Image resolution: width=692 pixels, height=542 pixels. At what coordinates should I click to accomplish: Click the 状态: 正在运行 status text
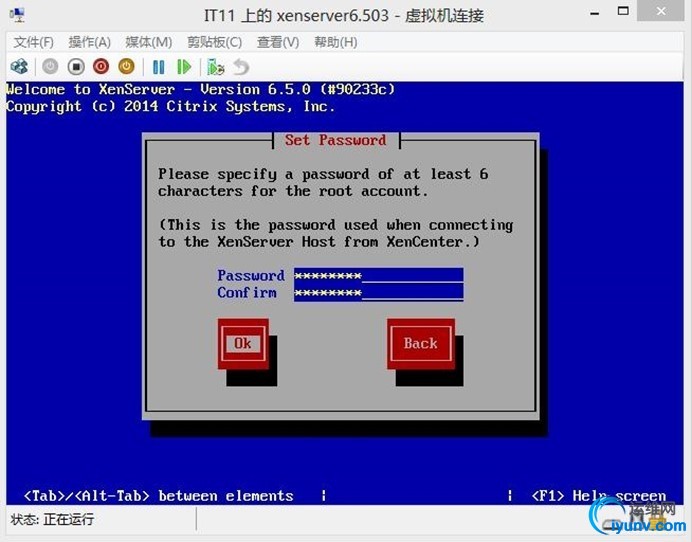point(52,519)
